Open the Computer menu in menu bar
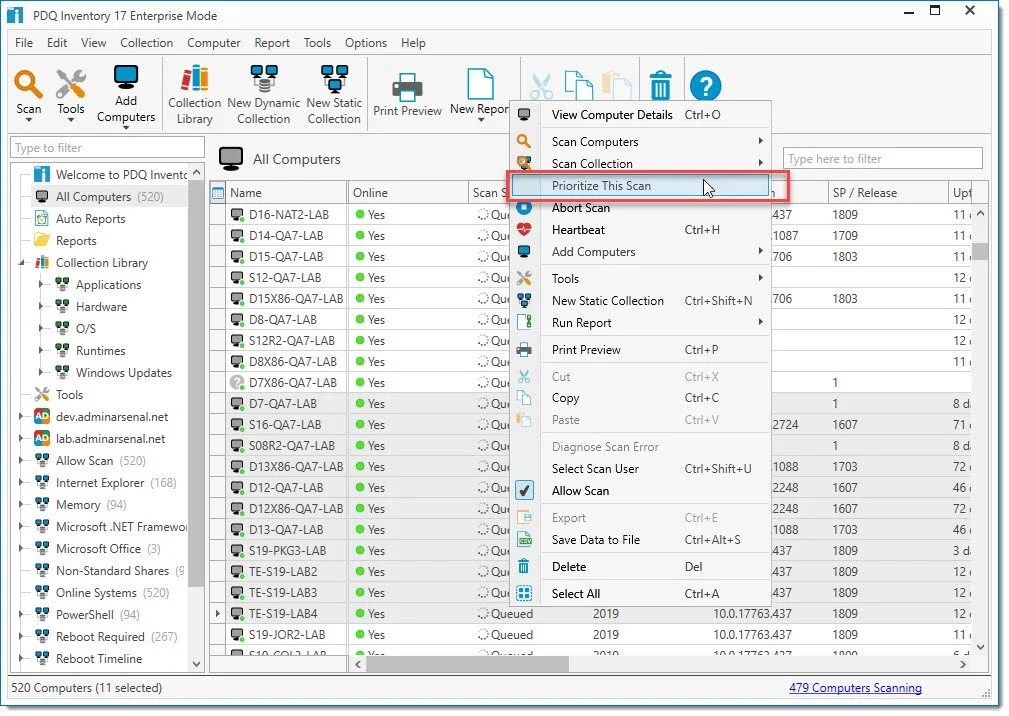1009x716 pixels. point(213,42)
